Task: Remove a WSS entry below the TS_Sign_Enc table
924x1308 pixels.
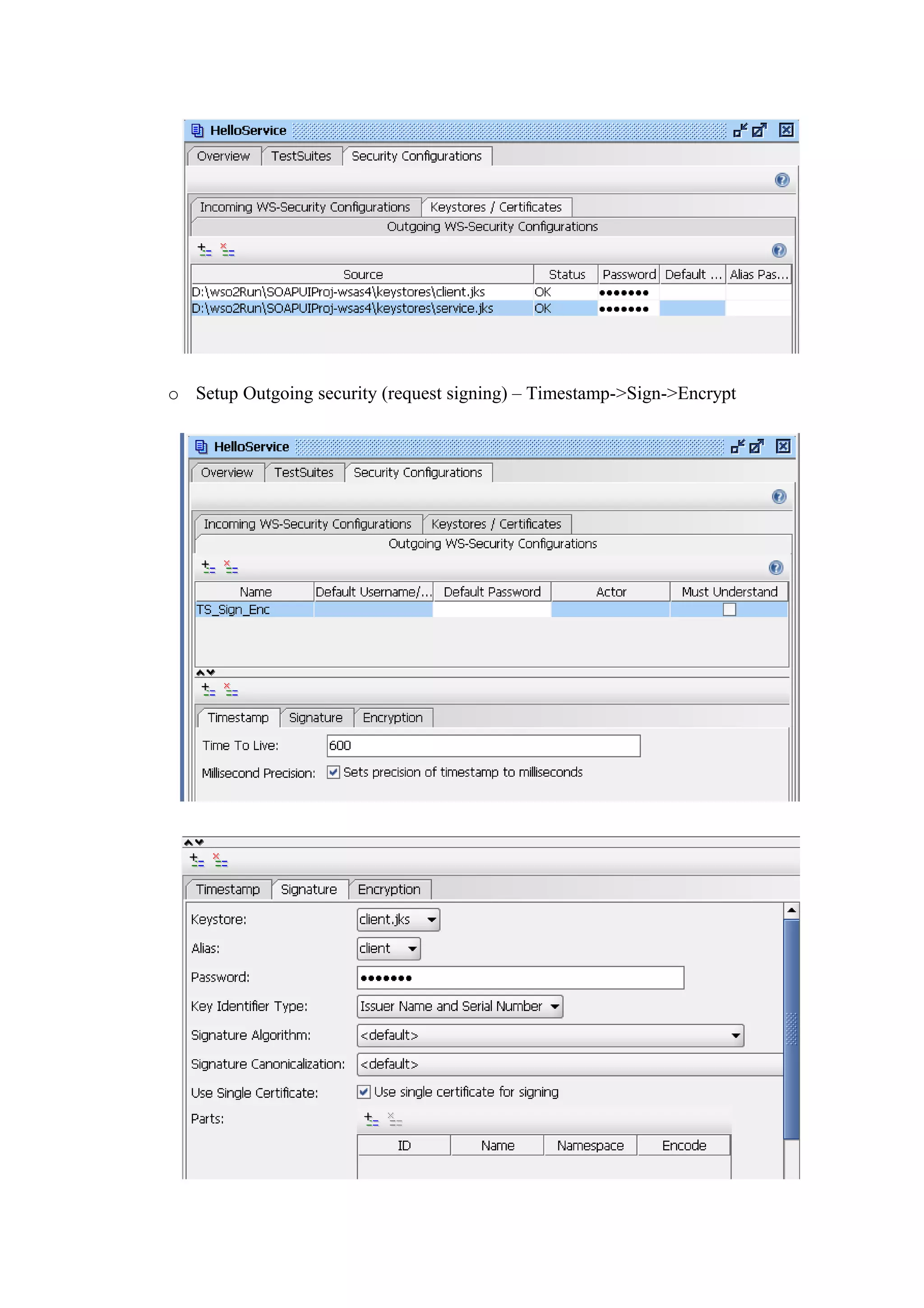Action: pyautogui.click(x=231, y=689)
